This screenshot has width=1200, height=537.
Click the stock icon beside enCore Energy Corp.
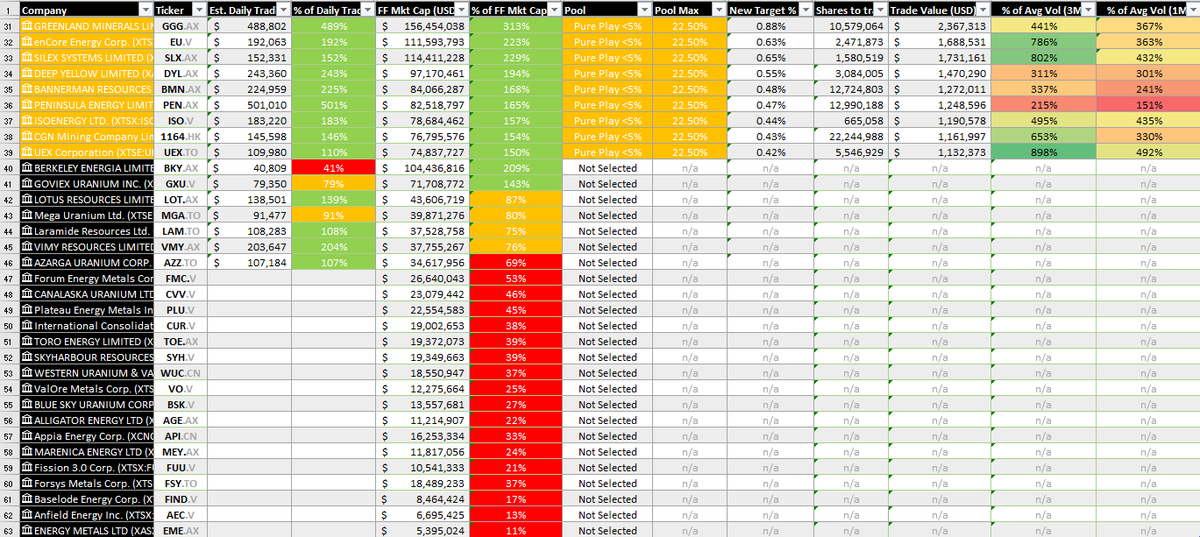tap(26, 42)
